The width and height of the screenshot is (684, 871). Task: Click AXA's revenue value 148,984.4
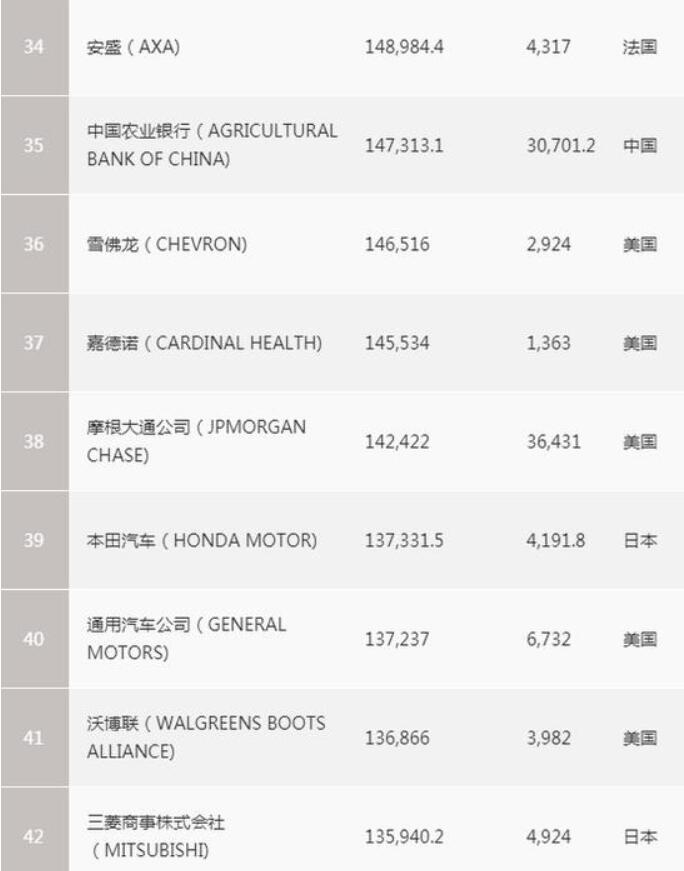[405, 47]
